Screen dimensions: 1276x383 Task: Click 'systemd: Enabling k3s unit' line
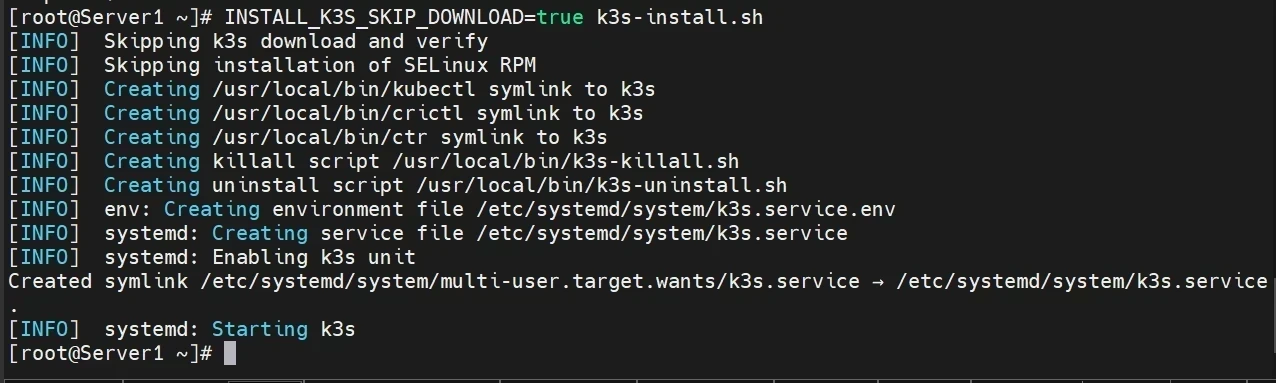pos(260,257)
